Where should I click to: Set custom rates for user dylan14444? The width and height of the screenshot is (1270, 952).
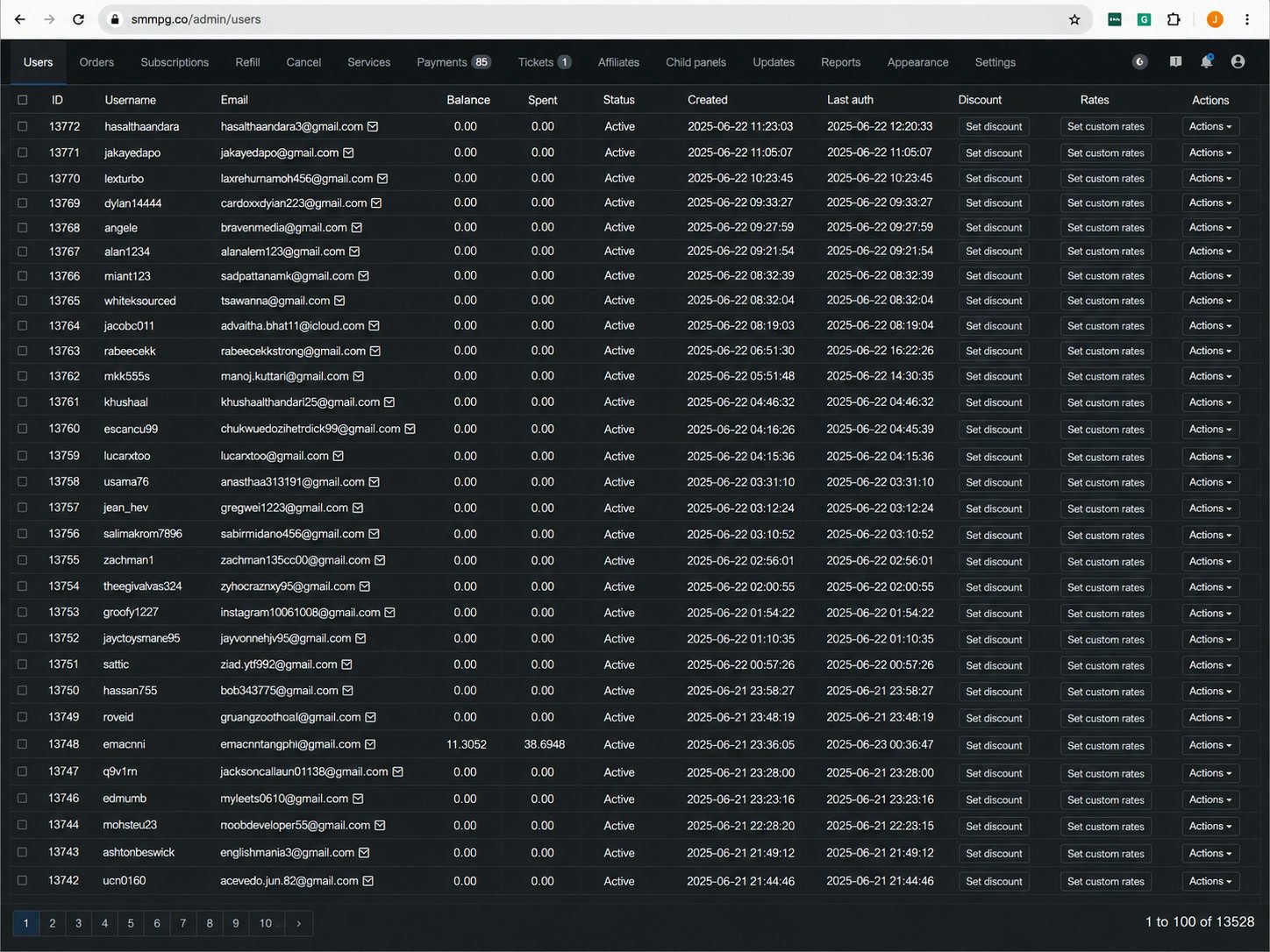click(x=1105, y=202)
